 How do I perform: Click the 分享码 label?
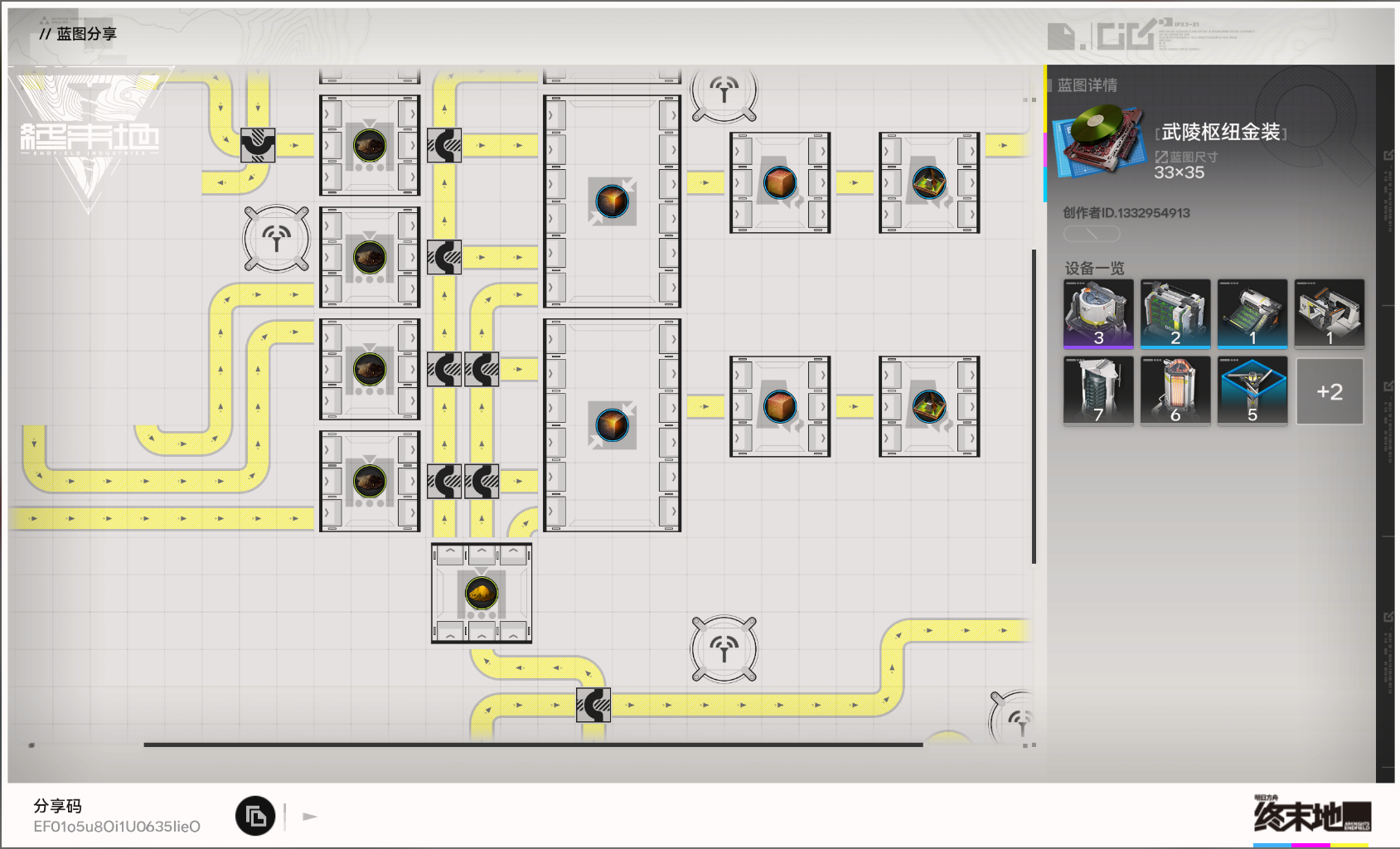point(57,806)
